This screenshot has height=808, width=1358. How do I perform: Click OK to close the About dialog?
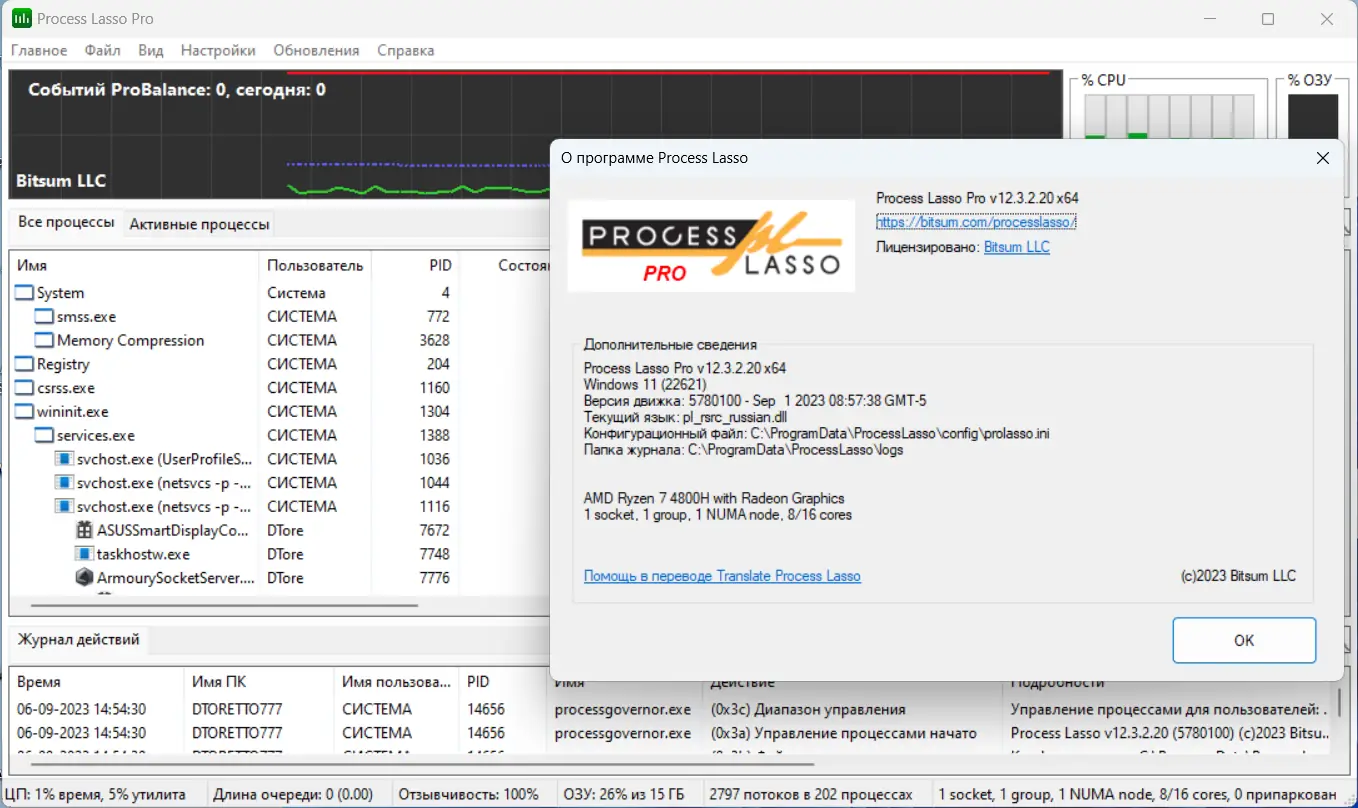click(x=1244, y=640)
